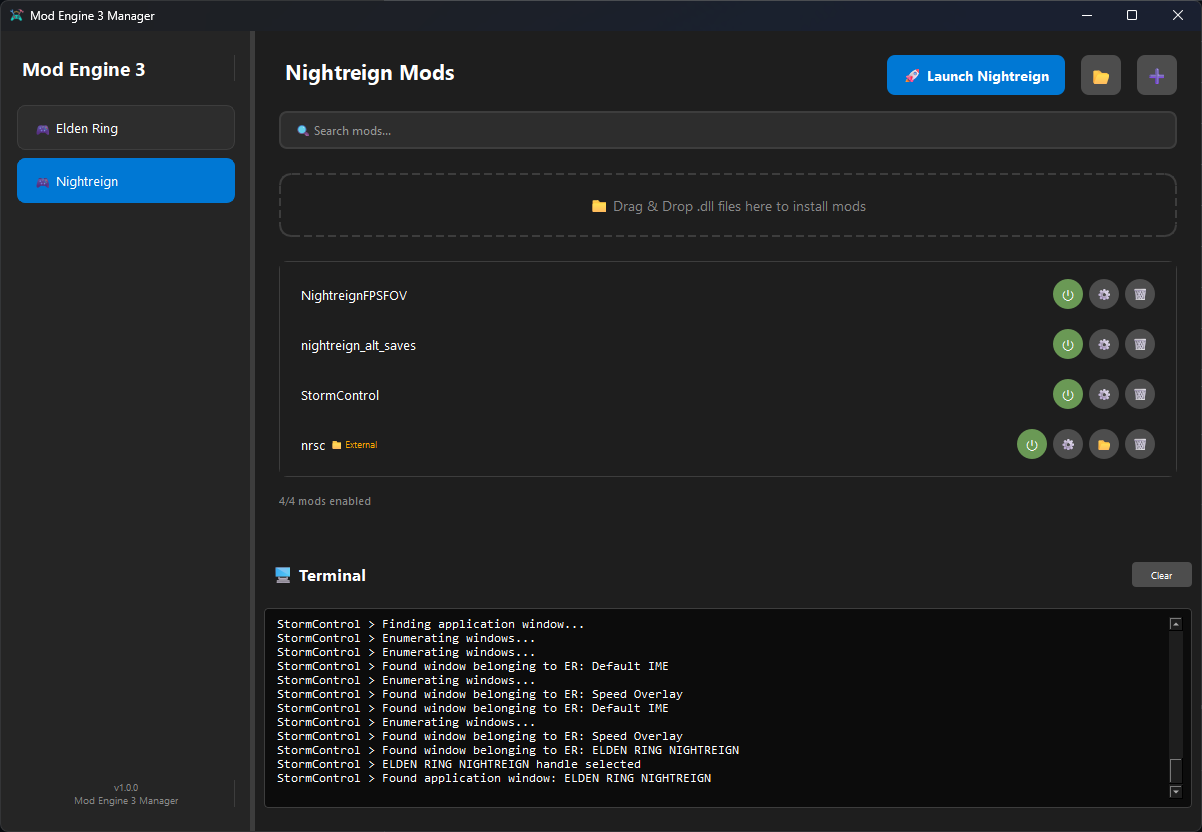
Task: Click the StormControl mod name
Action: pyautogui.click(x=340, y=395)
